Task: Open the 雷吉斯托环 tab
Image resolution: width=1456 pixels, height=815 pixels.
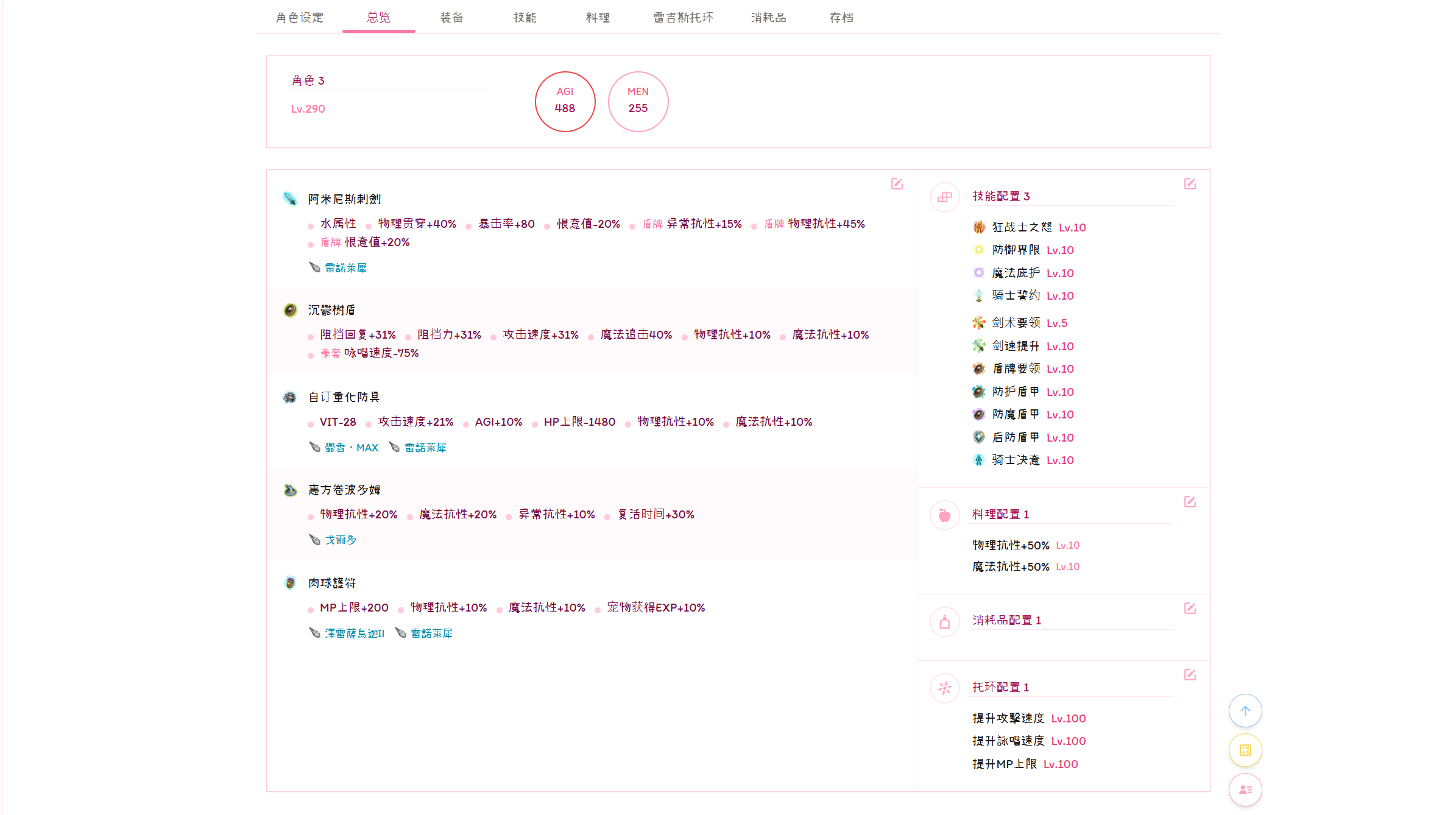Action: (683, 18)
